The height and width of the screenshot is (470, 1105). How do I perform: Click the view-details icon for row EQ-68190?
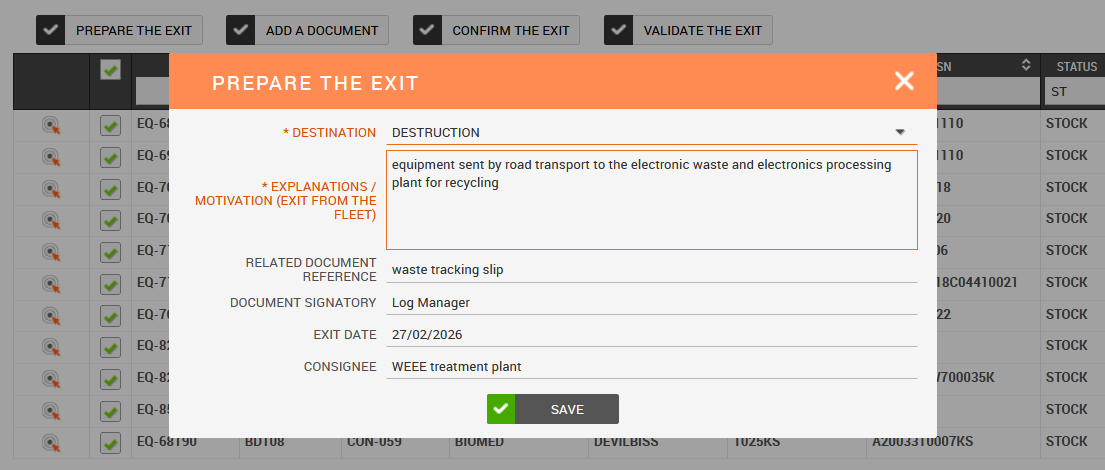[x=51, y=441]
